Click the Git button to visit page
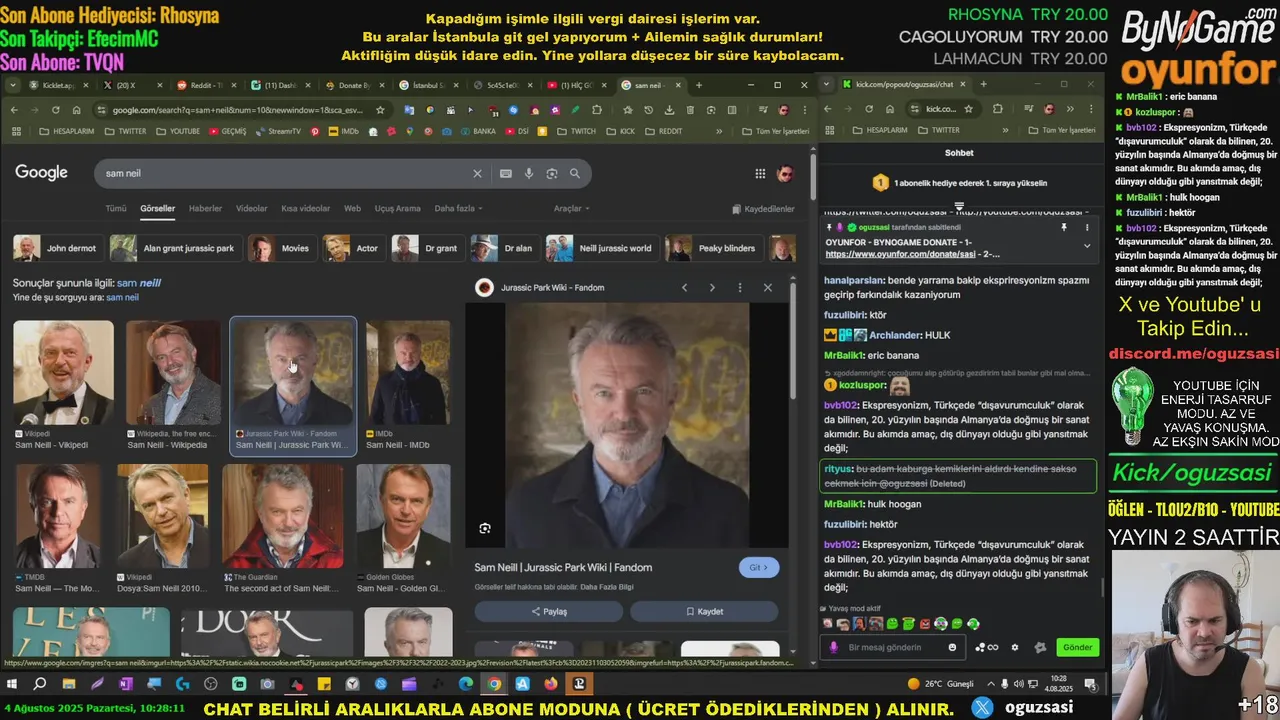 pyautogui.click(x=759, y=567)
